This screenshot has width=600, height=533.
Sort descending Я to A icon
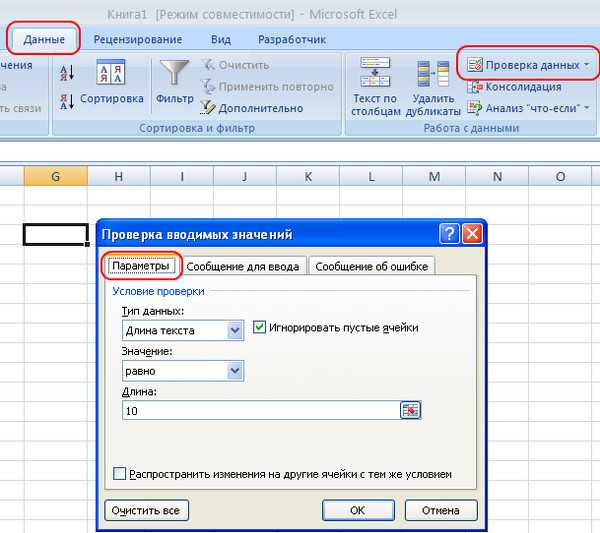67,102
